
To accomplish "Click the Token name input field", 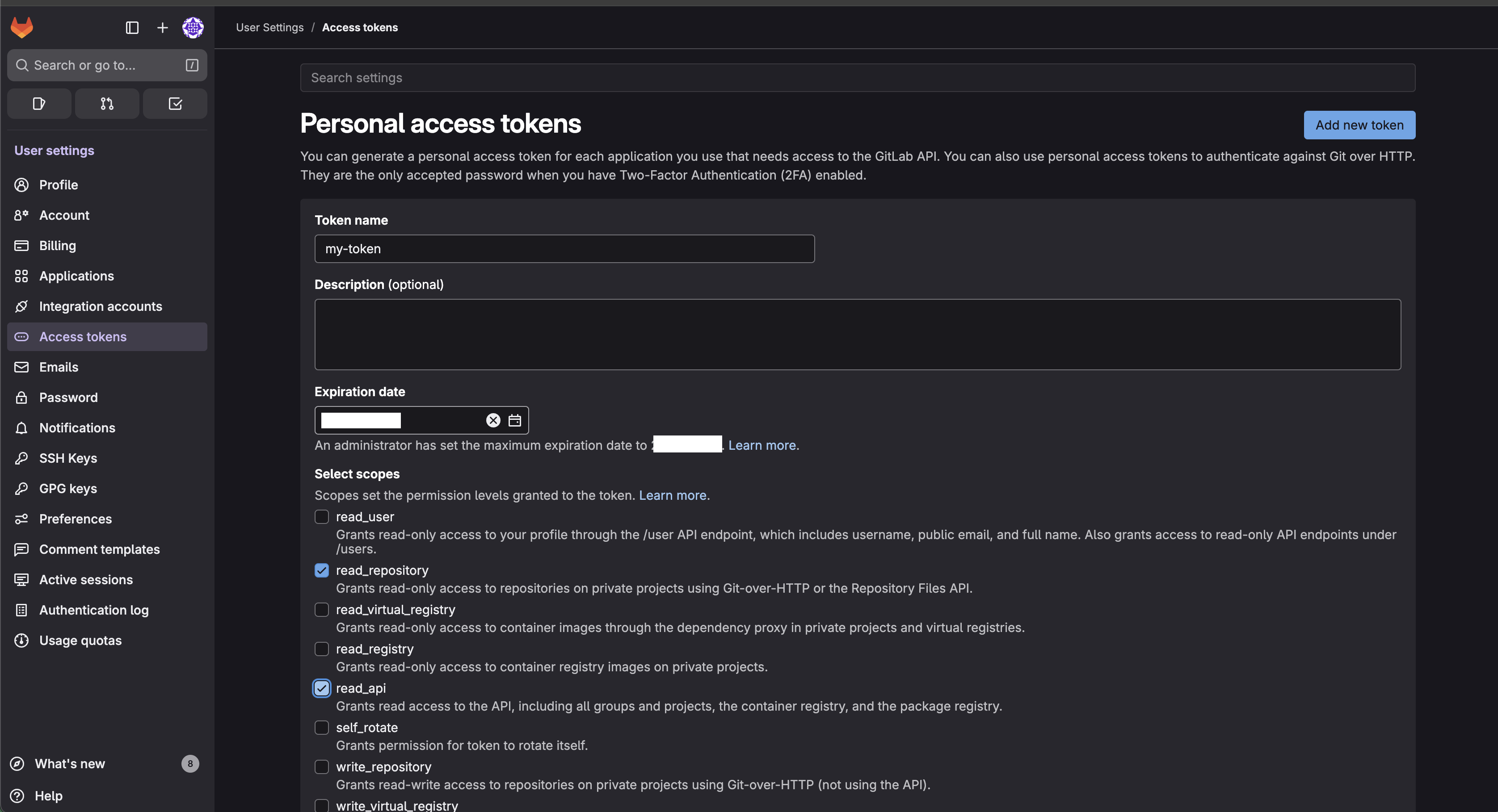I will 564,249.
